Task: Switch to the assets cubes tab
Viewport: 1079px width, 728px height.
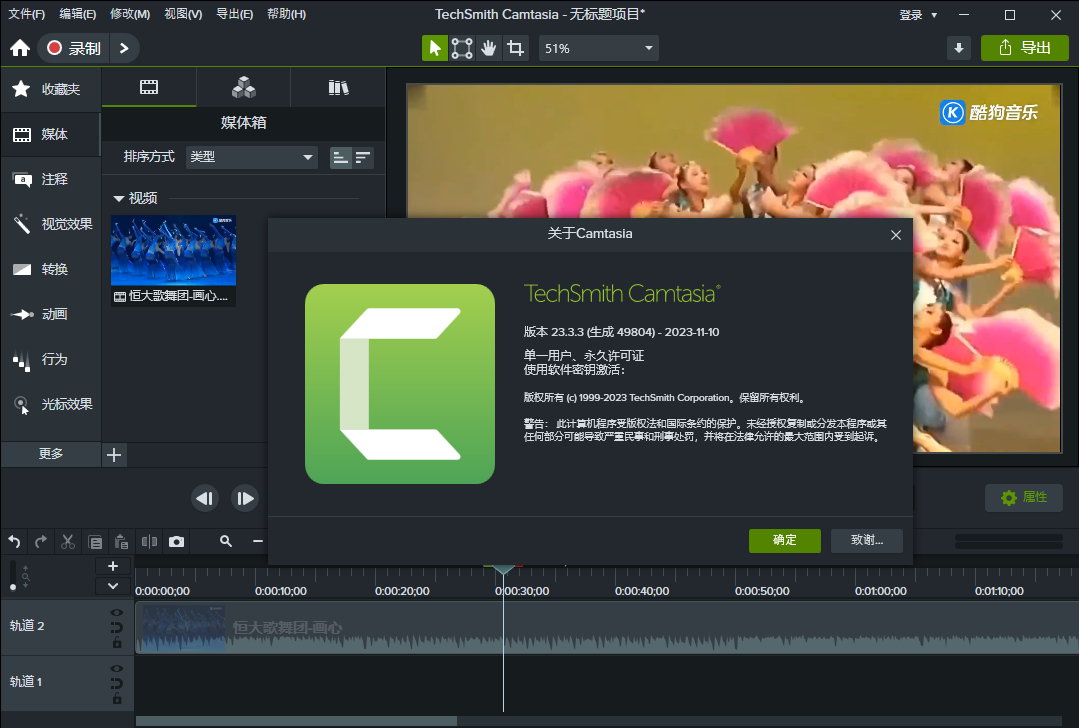Action: [244, 87]
